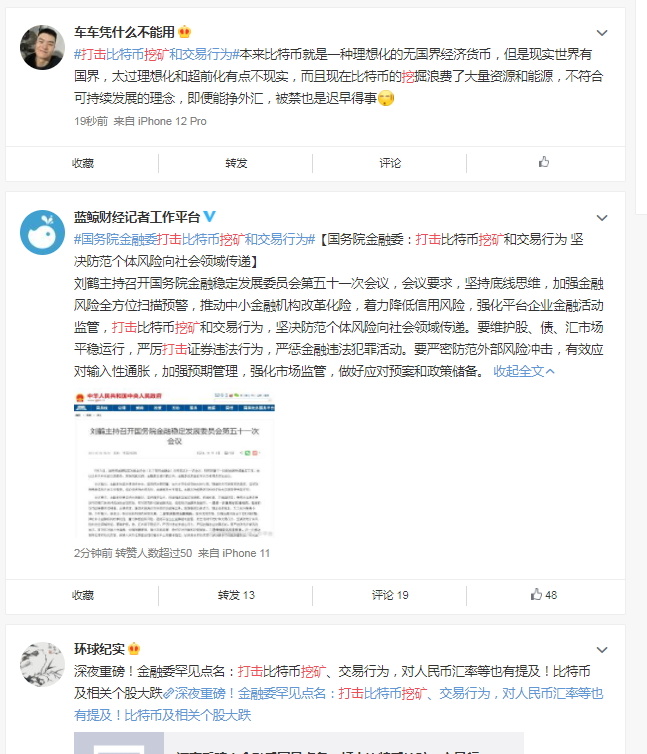Click crown badge next to 环球纪实
The width and height of the screenshot is (647, 754).
pos(134,649)
